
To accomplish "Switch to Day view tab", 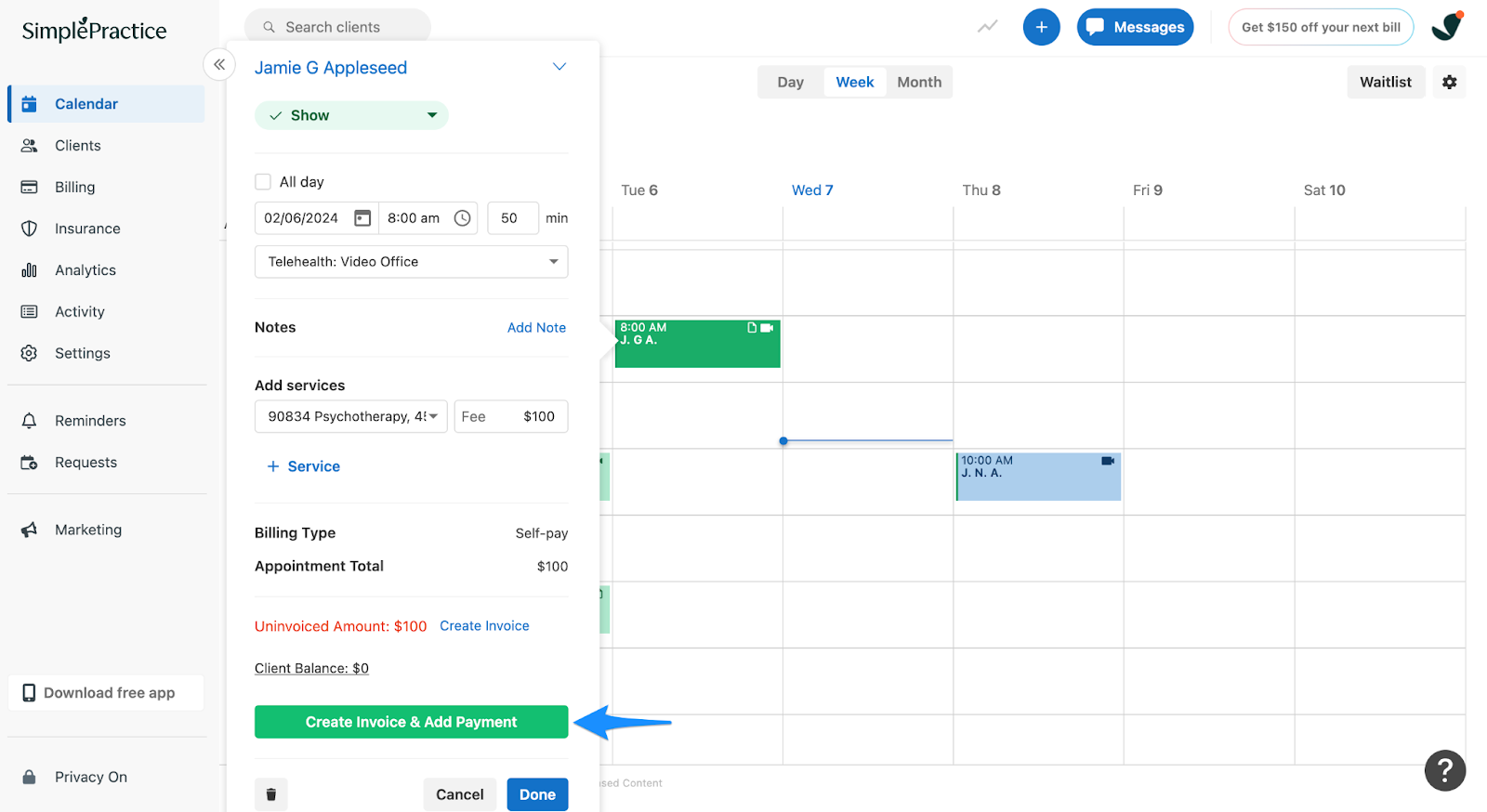I will (x=791, y=82).
